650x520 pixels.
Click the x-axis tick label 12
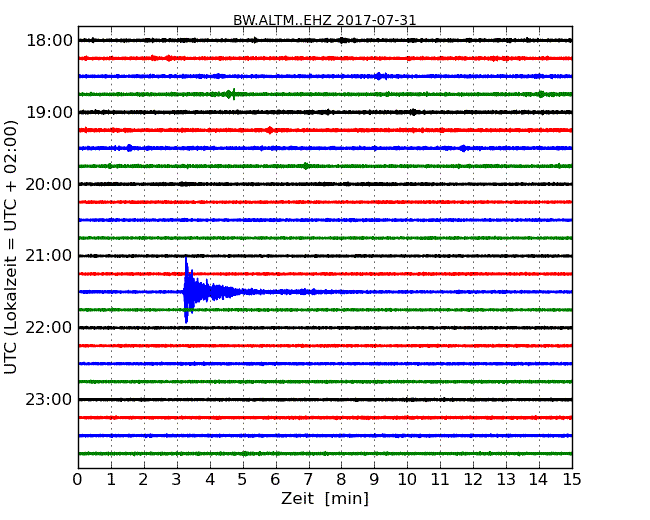tap(473, 480)
